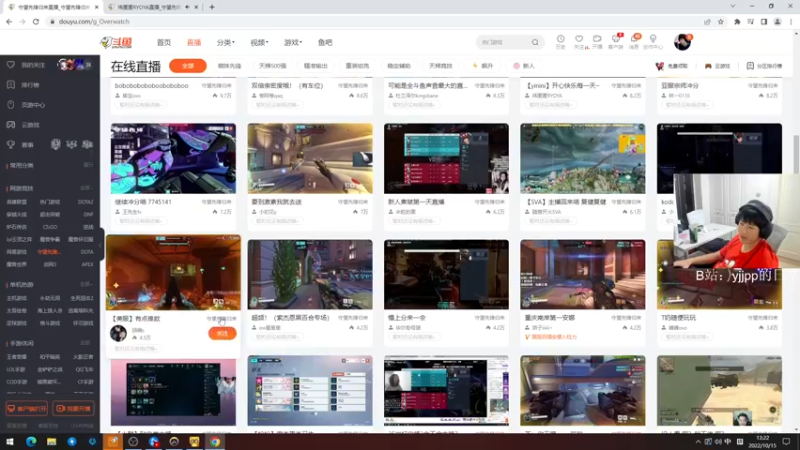This screenshot has height=450, width=800.
Task: Click the Windows Start button
Action: click(x=9, y=442)
